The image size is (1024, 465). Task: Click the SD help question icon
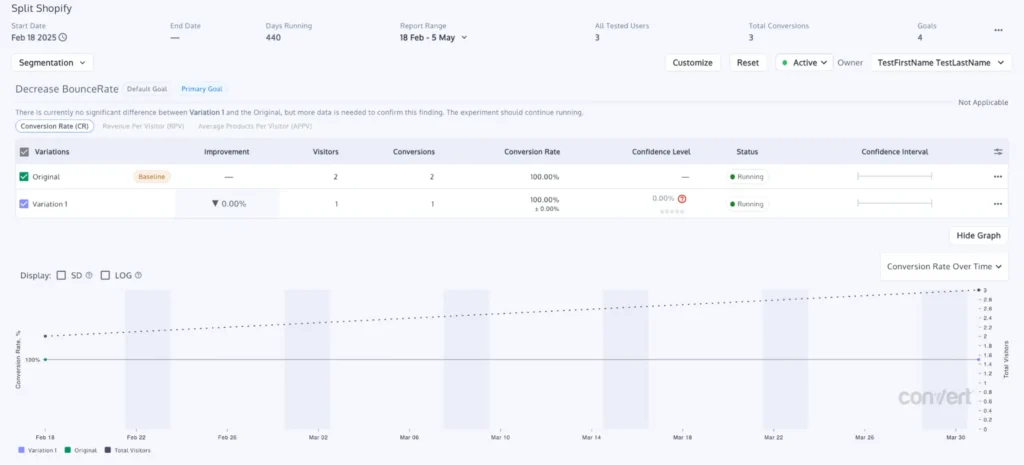89,276
